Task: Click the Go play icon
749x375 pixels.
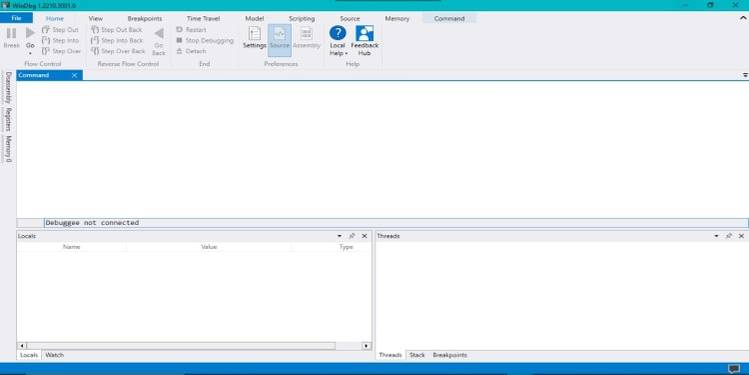Action: [30, 33]
